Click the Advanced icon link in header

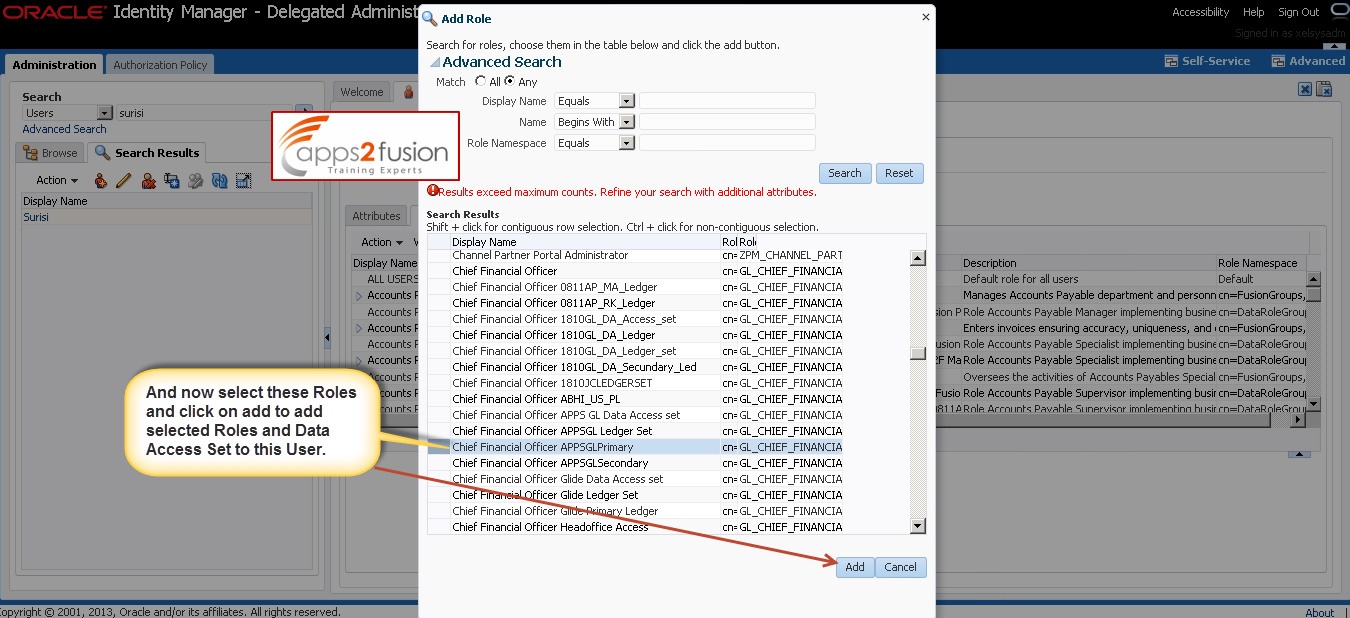(x=1308, y=61)
